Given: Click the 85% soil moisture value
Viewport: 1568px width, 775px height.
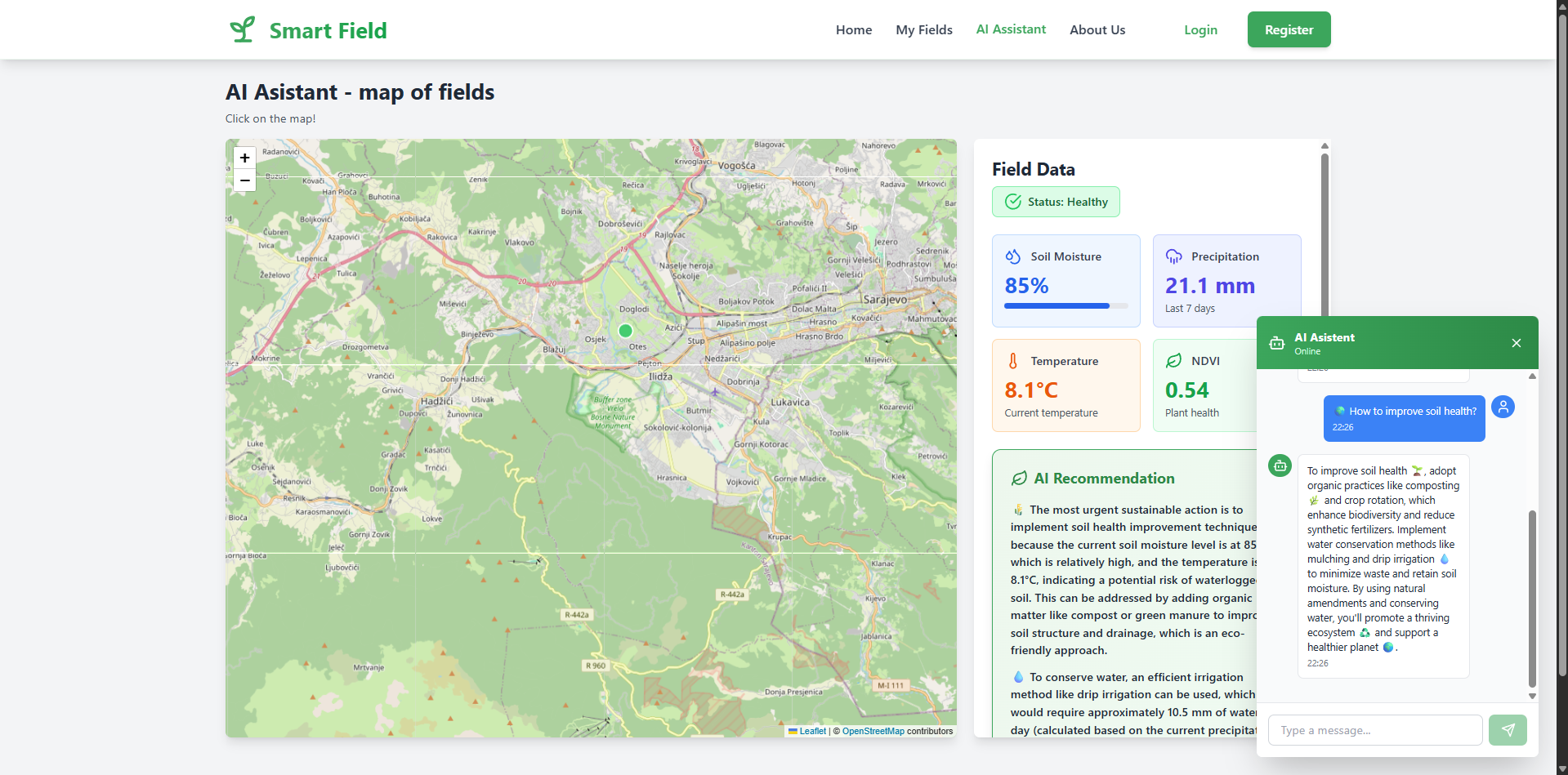Looking at the screenshot, I should tap(1027, 286).
